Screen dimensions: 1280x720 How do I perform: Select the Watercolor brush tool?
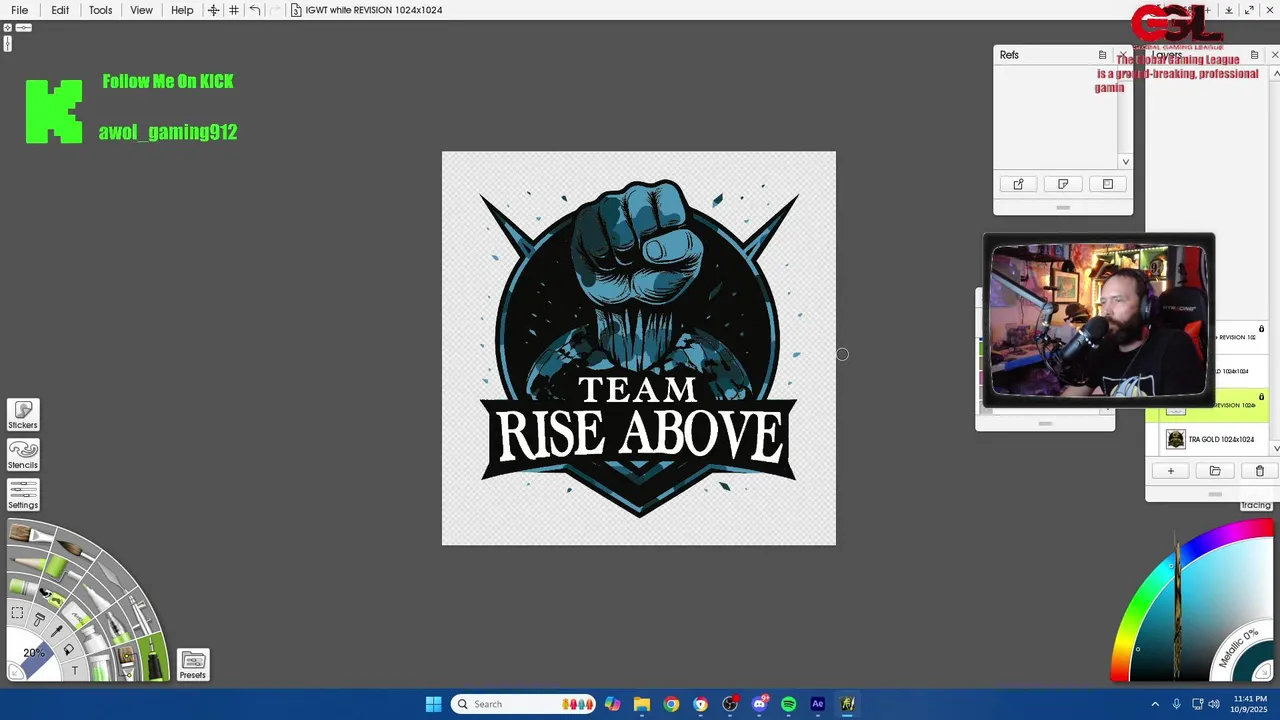click(75, 549)
